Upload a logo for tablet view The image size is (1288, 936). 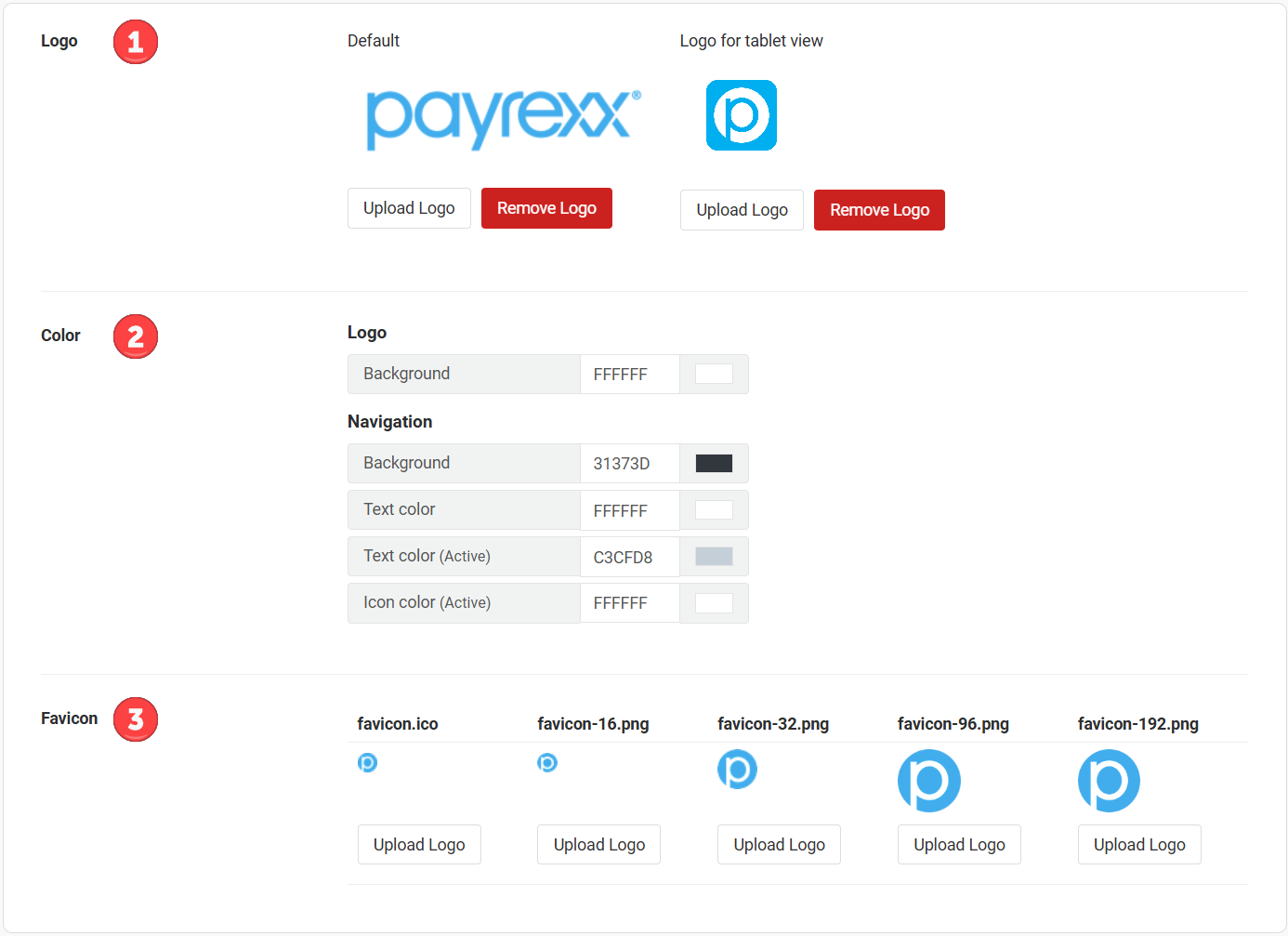pos(742,210)
